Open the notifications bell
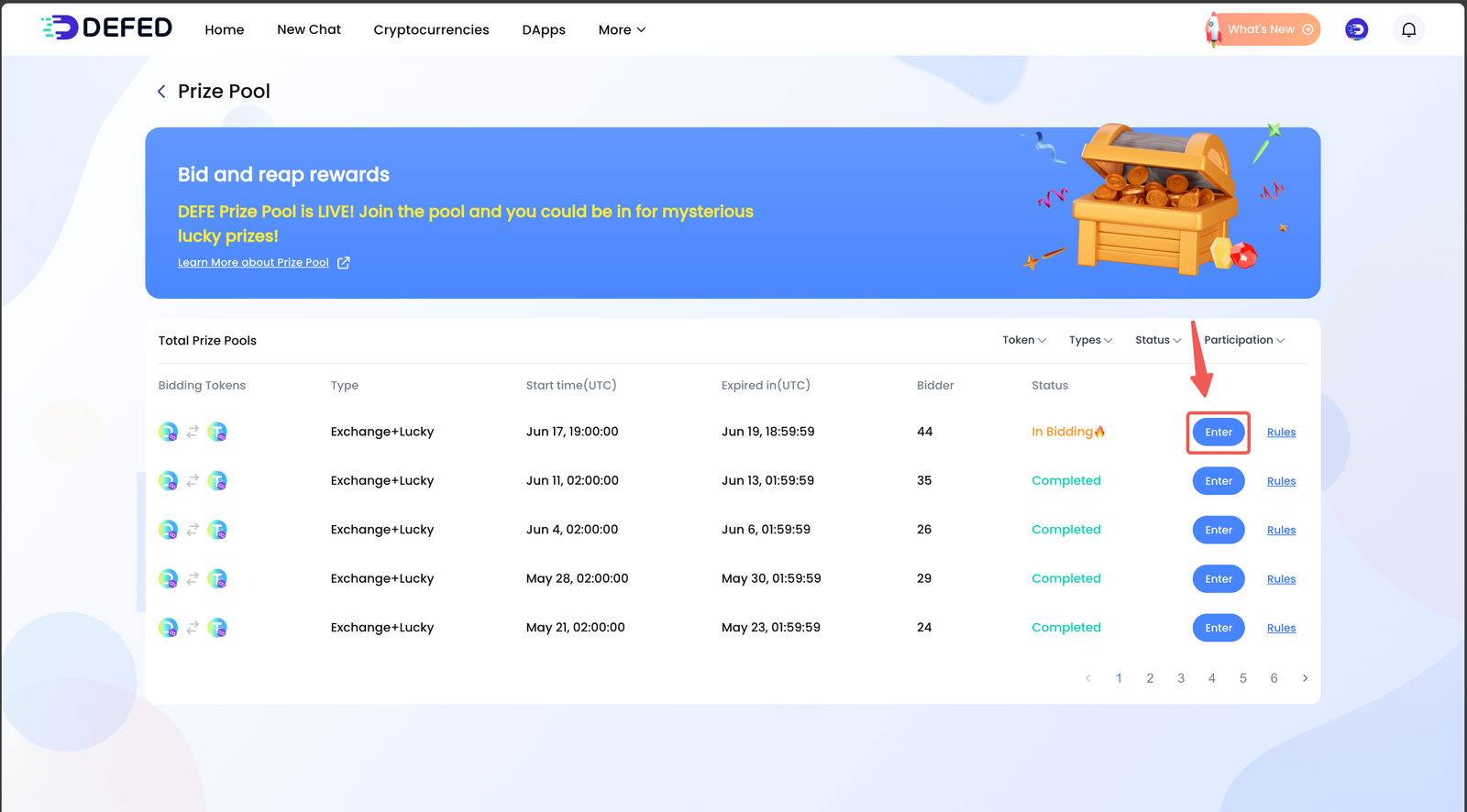 [1409, 29]
